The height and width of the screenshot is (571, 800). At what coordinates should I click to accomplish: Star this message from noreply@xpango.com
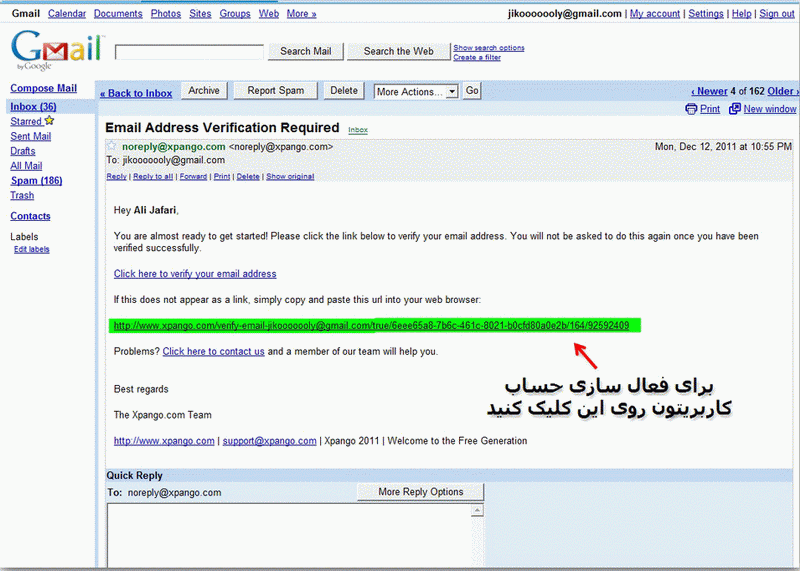point(111,146)
